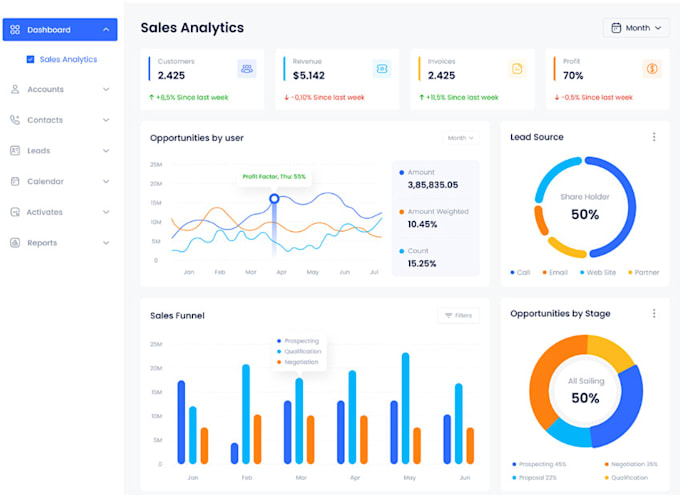Open the Month dropdown in Opportunities by user
Image resolution: width=680 pixels, height=495 pixels.
pyautogui.click(x=461, y=138)
